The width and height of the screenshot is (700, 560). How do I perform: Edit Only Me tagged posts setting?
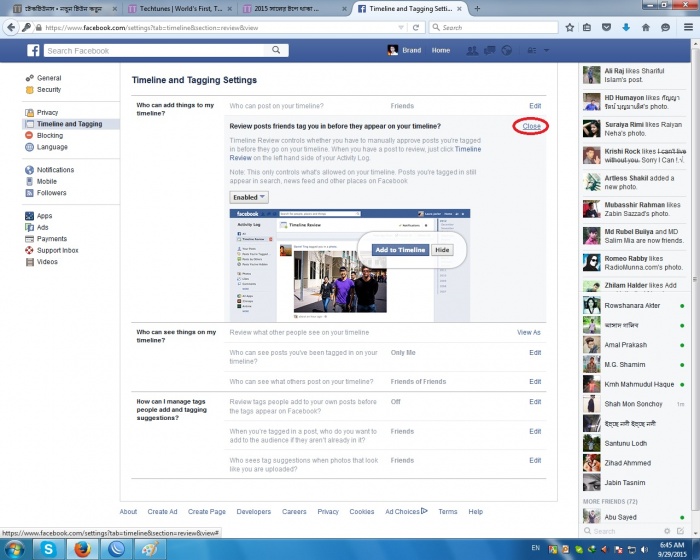click(x=535, y=352)
